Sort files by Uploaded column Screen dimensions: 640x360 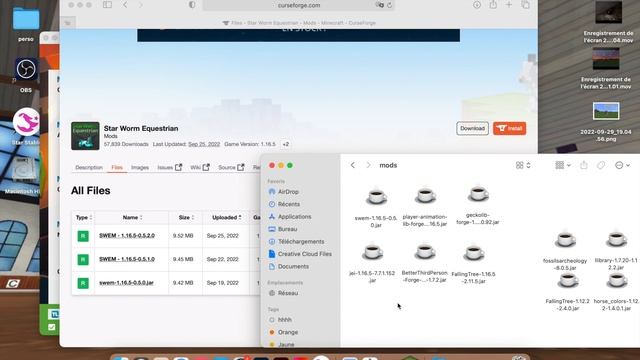point(227,218)
